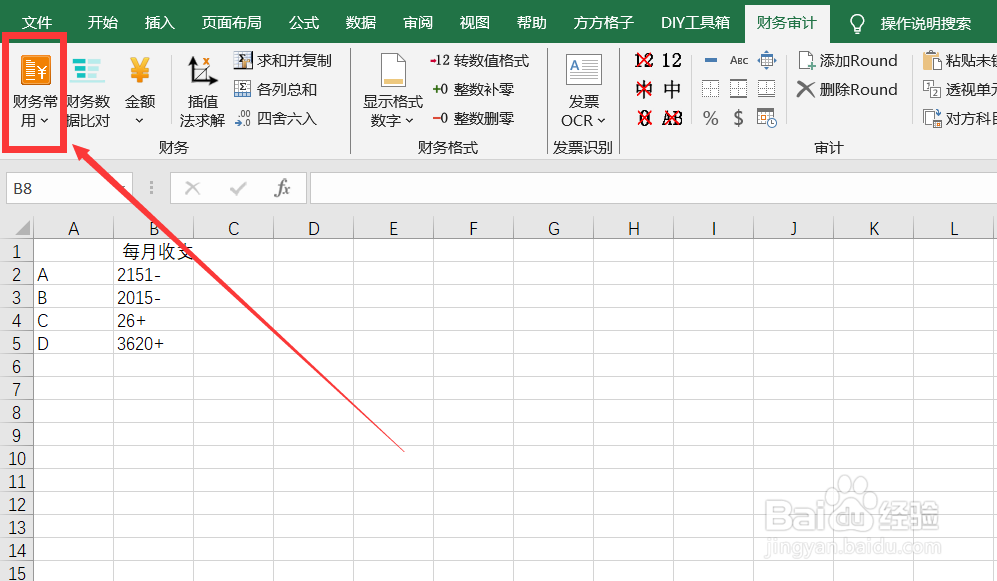The image size is (997, 581).
Task: Apply dotted border grid icon
Action: pos(710,89)
